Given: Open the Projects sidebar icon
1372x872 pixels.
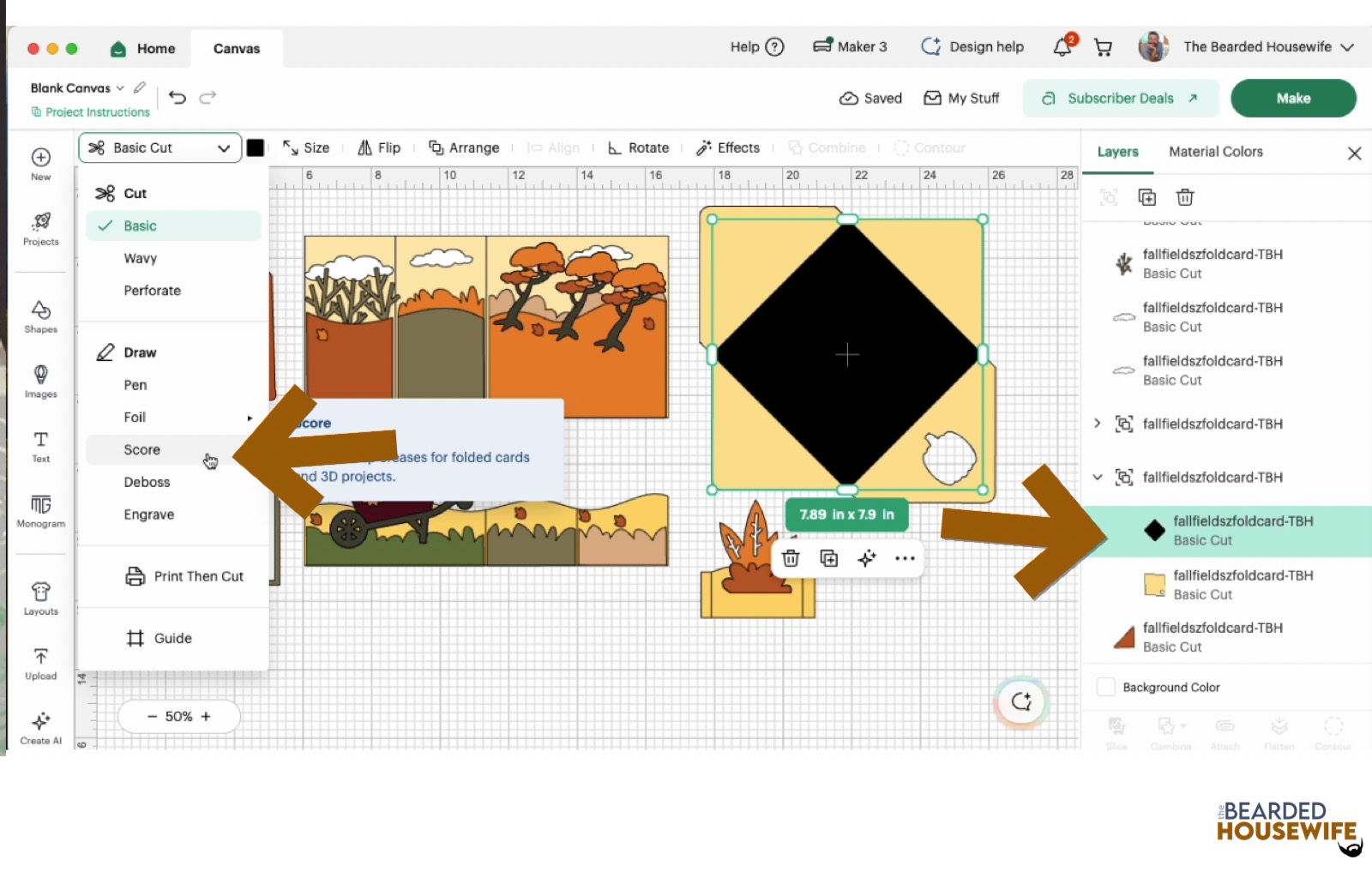Looking at the screenshot, I should click(x=40, y=229).
